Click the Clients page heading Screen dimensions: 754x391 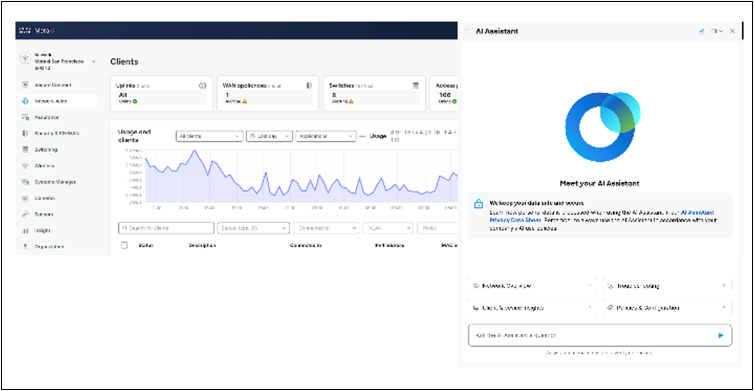(x=124, y=62)
